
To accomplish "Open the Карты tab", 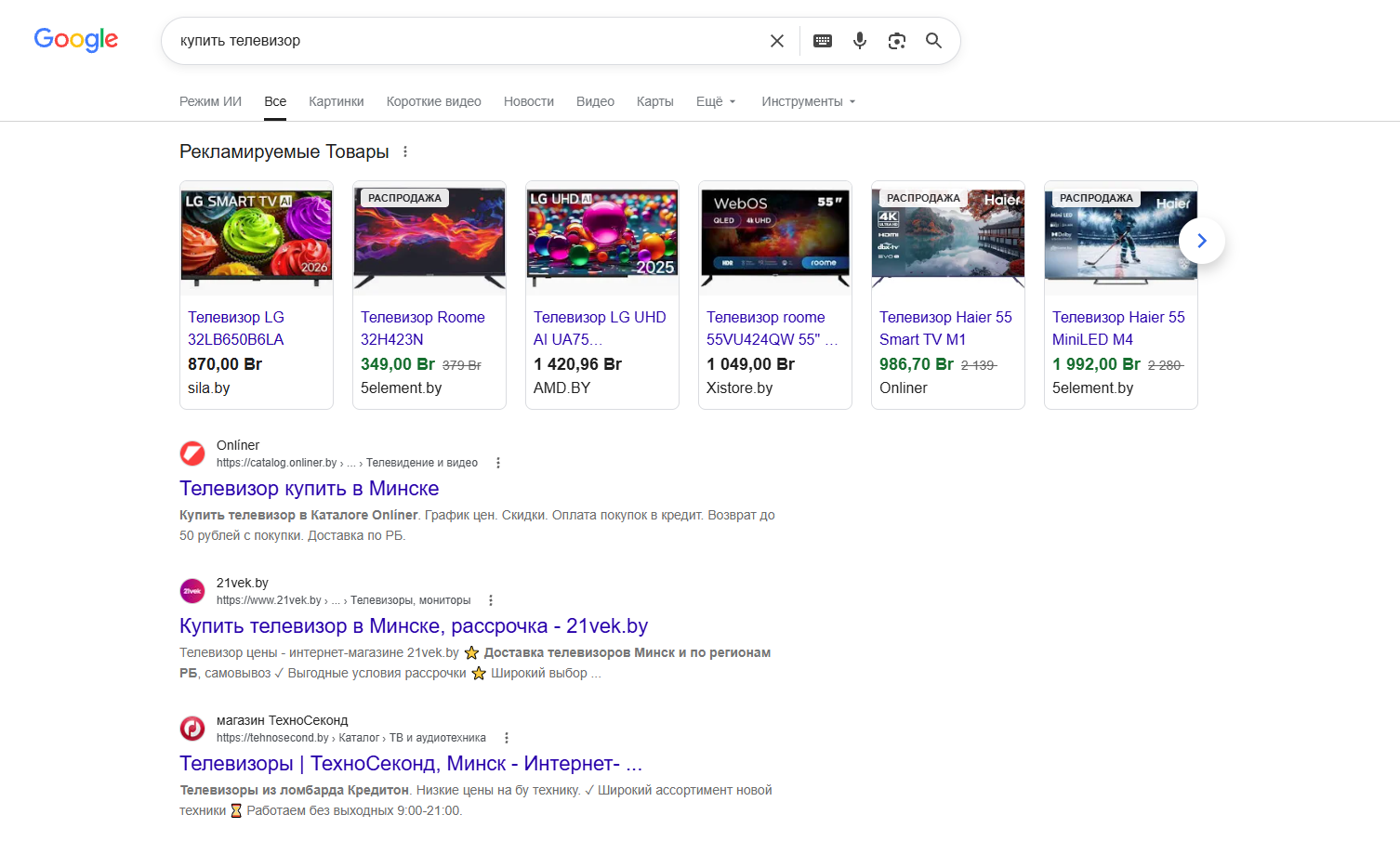I will (655, 101).
